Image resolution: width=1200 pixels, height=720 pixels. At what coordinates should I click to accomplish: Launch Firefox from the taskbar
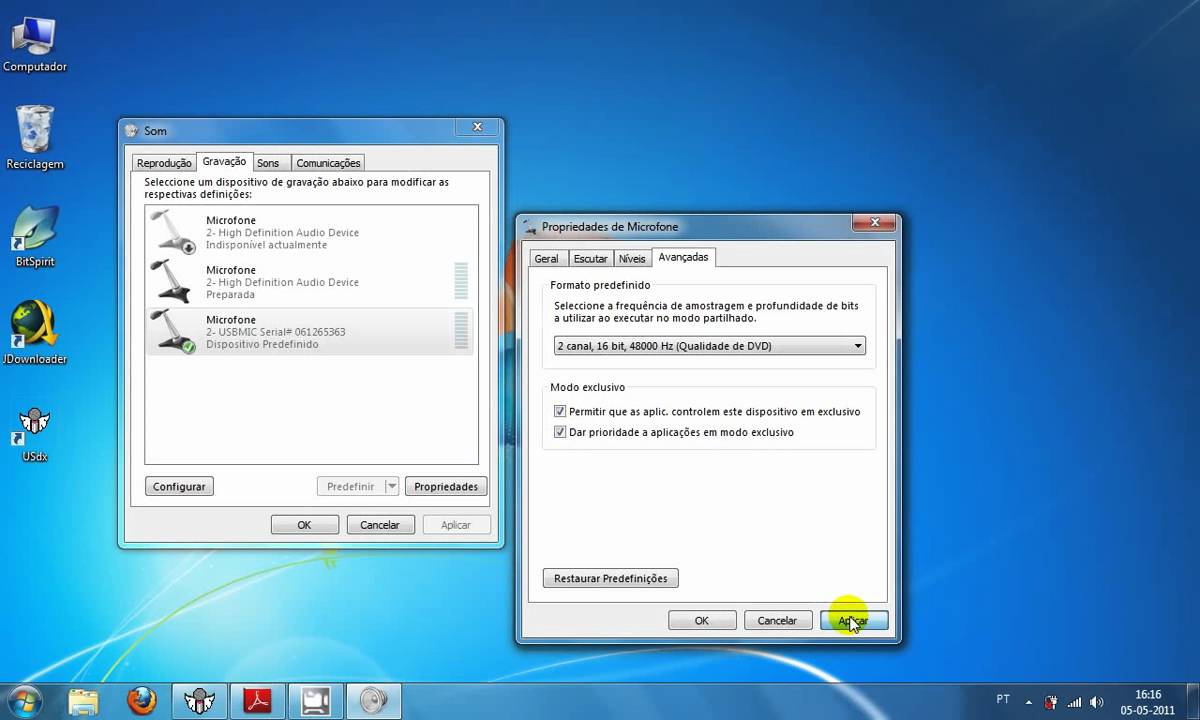coord(142,701)
